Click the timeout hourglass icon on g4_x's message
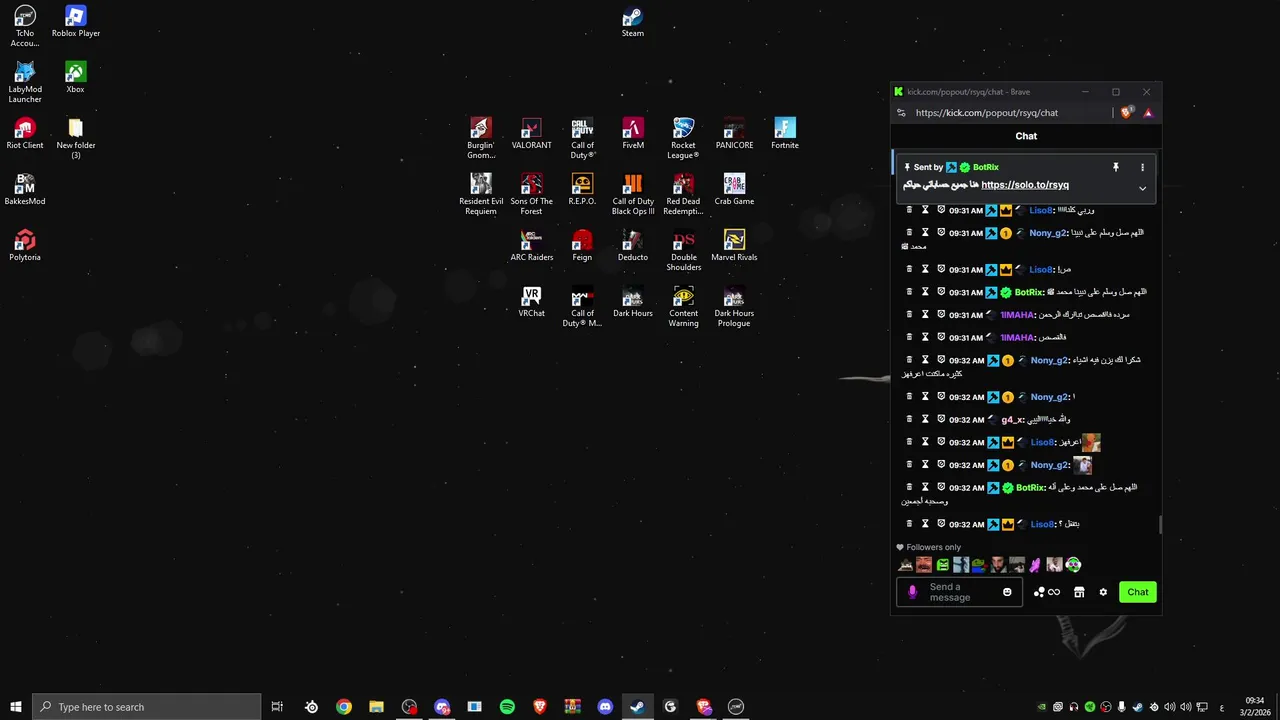Viewport: 1280px width, 720px height. 925,419
